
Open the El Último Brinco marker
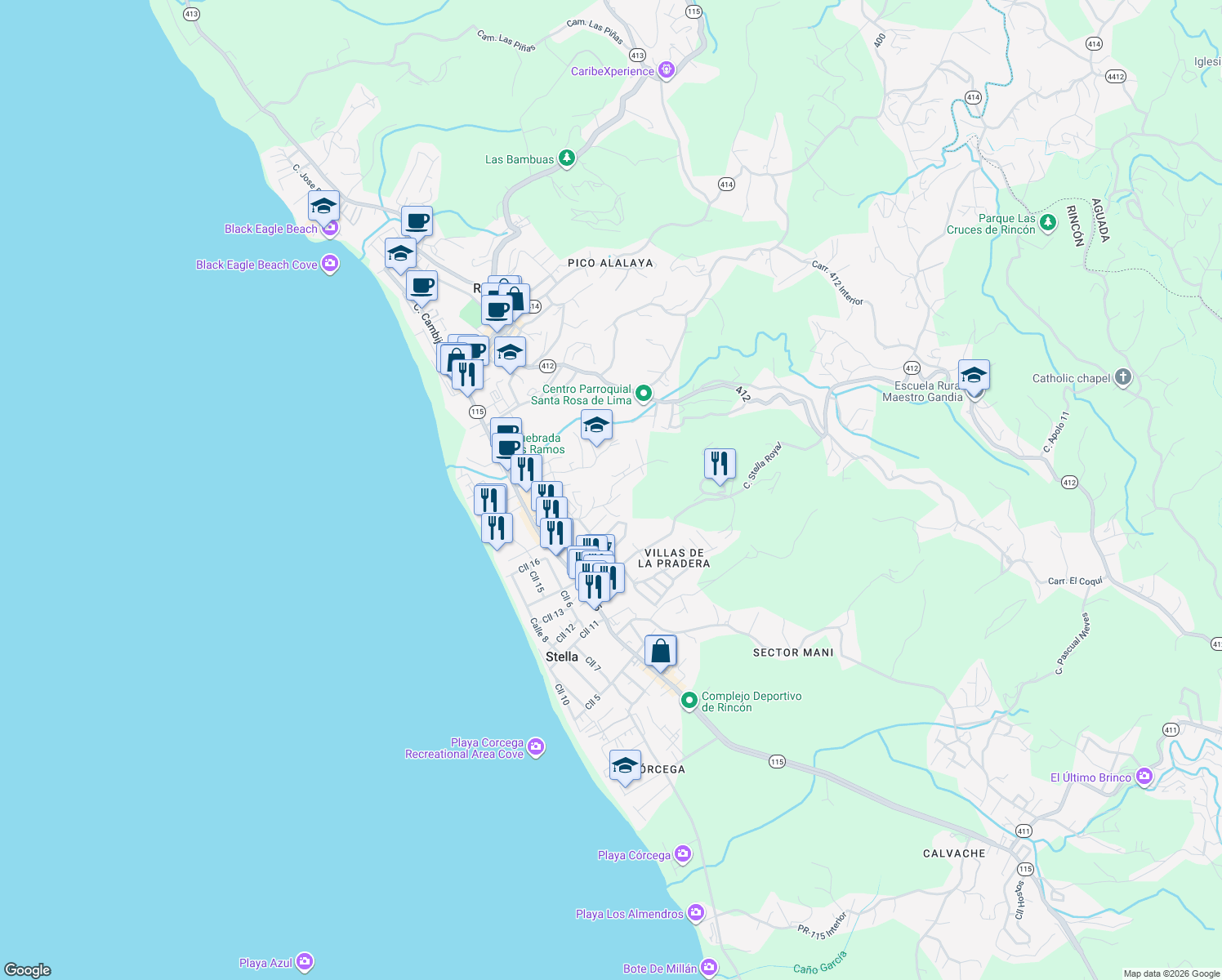(x=1146, y=777)
